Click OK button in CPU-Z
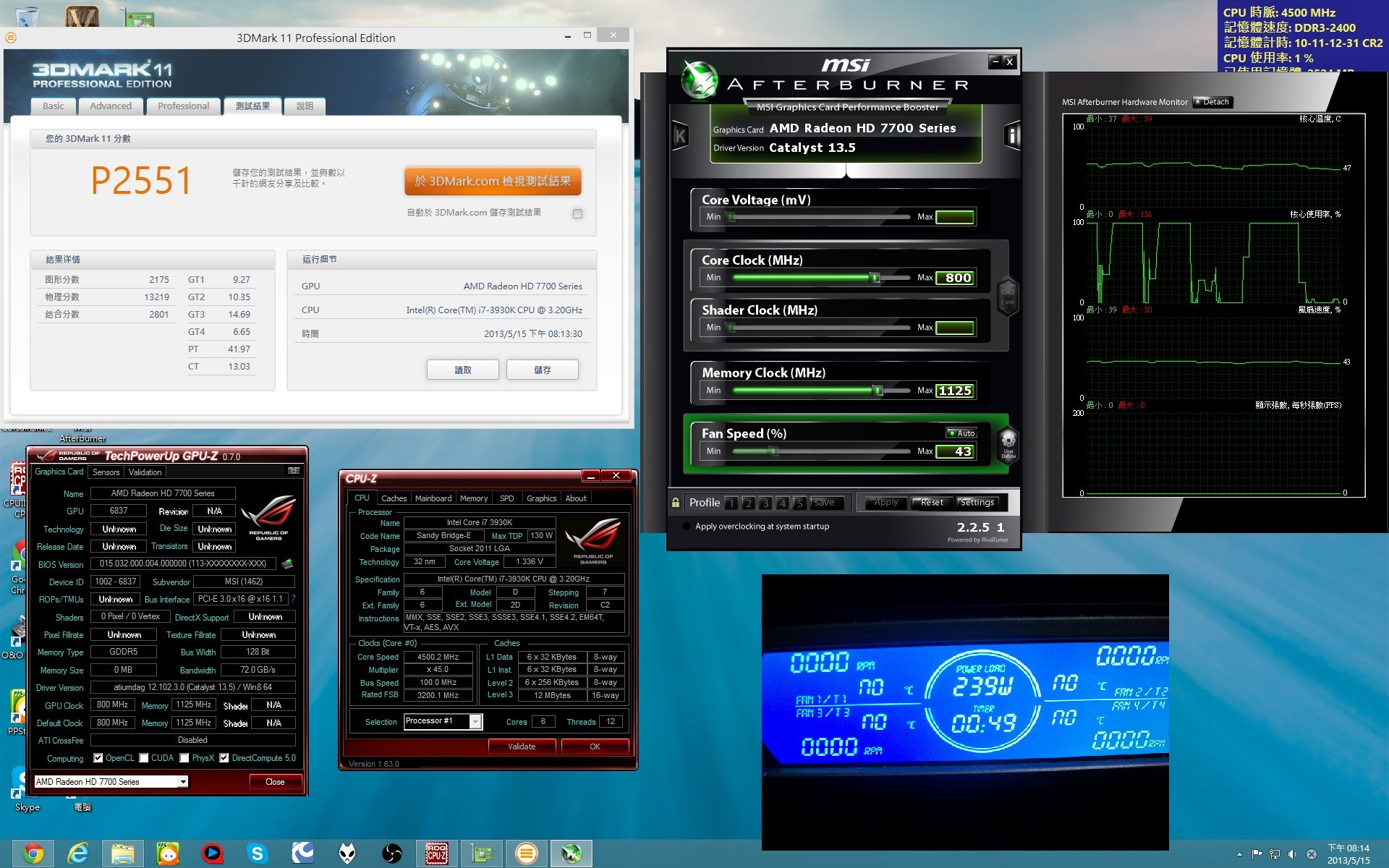 pyautogui.click(x=595, y=746)
